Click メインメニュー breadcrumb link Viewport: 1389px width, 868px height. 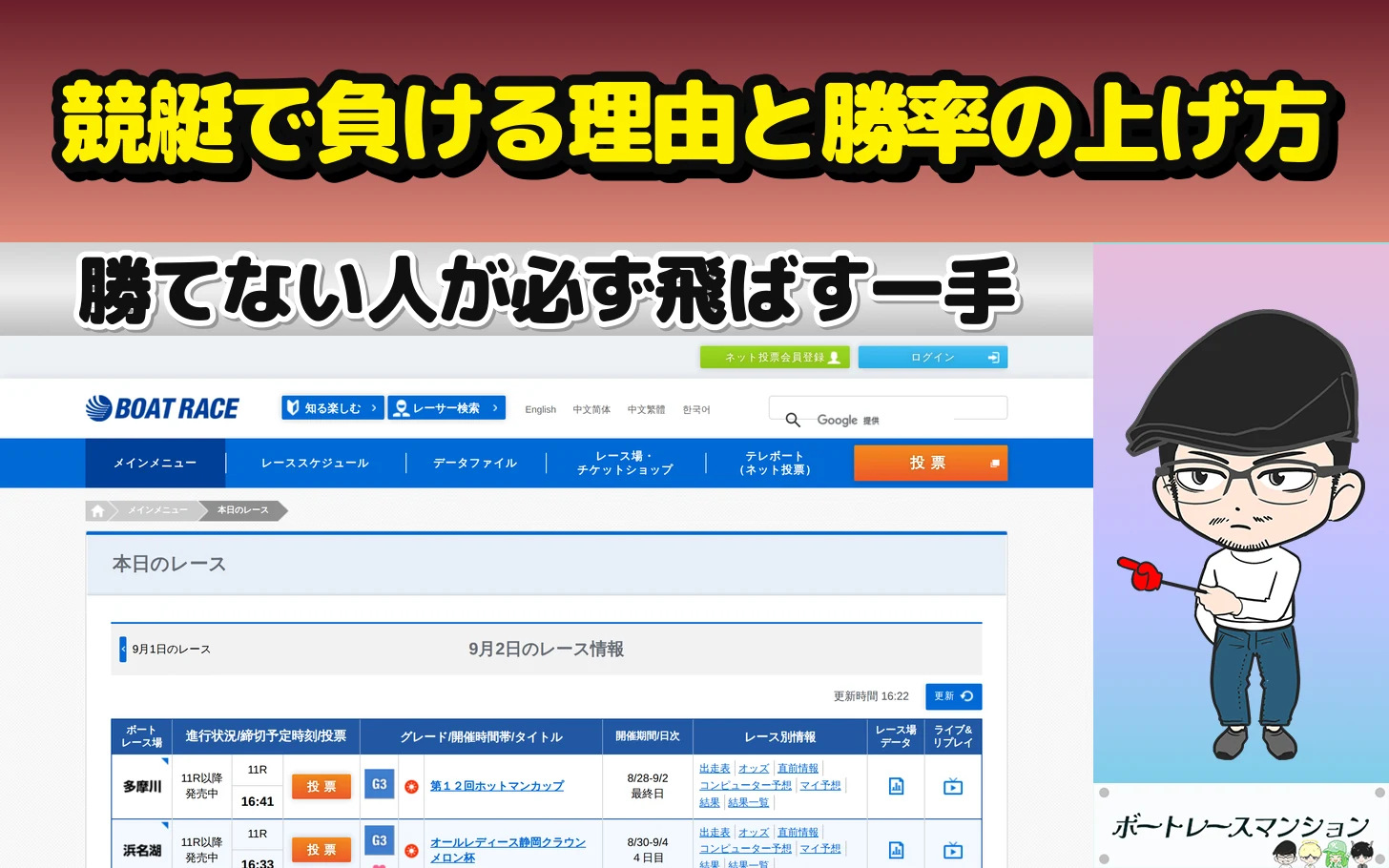[157, 510]
